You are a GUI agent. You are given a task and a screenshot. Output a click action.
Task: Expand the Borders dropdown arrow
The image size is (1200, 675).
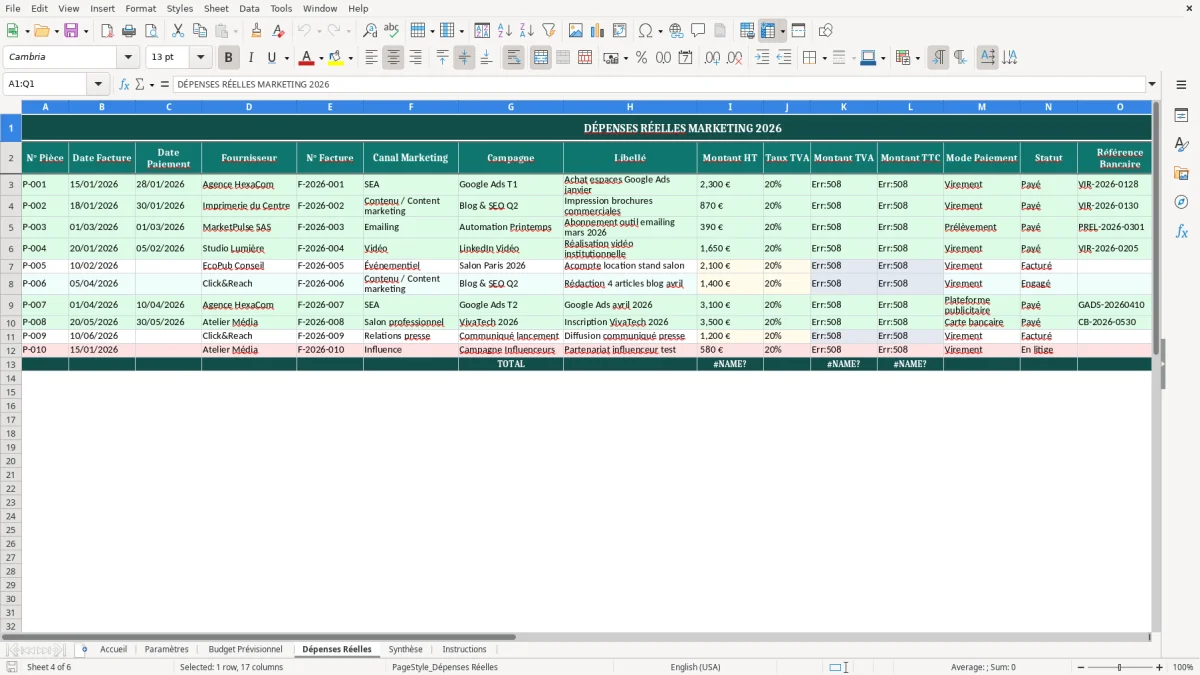823,58
